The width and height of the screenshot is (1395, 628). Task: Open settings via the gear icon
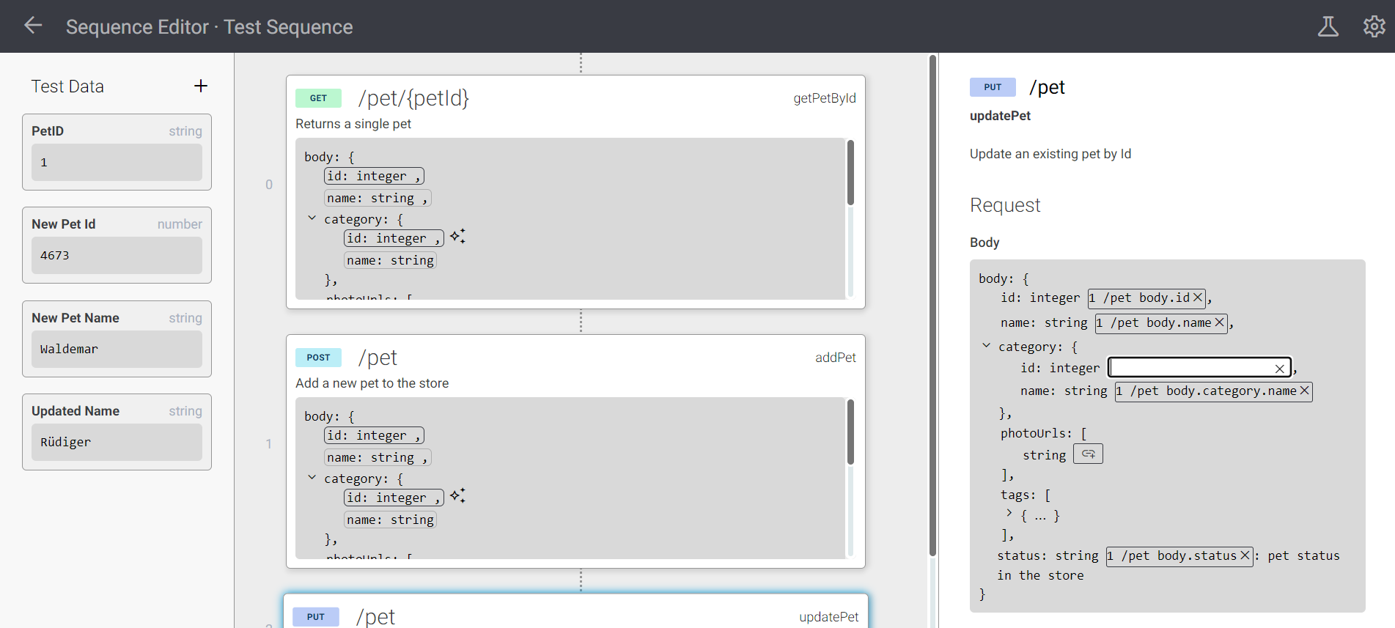(x=1374, y=27)
